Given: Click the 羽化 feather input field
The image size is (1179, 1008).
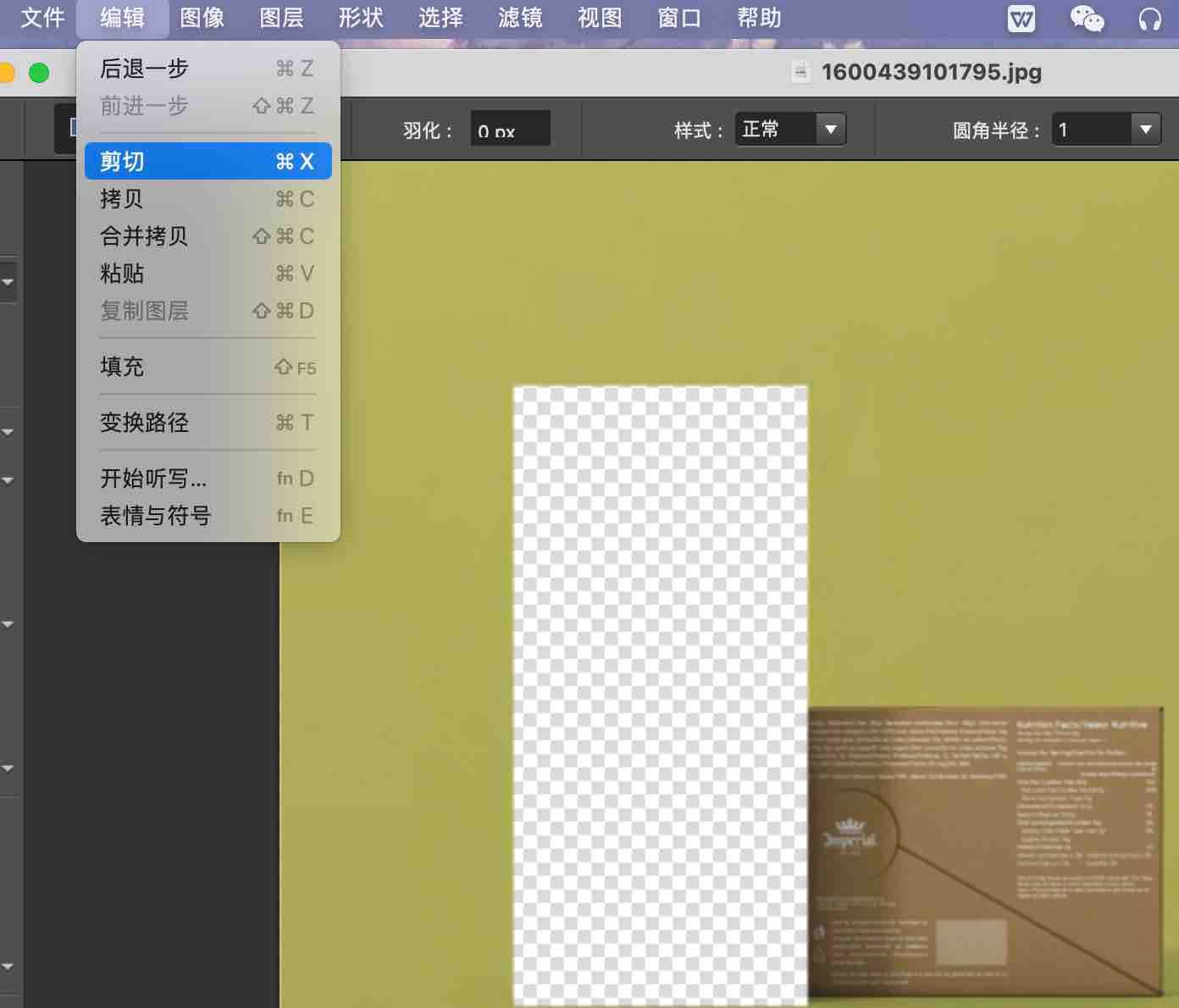Looking at the screenshot, I should (511, 129).
